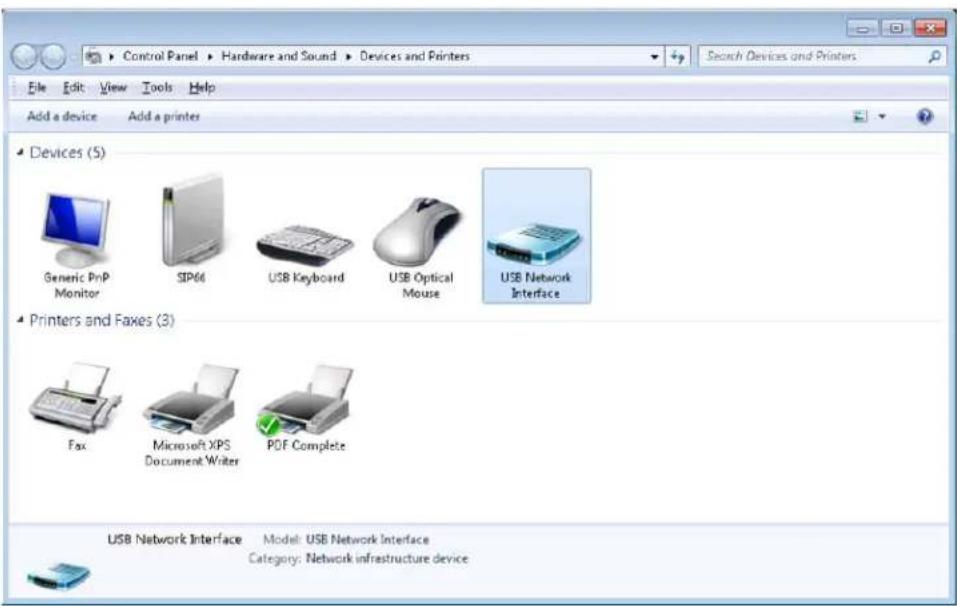The width and height of the screenshot is (957, 606).
Task: Open the Tools menu
Action: [157, 88]
